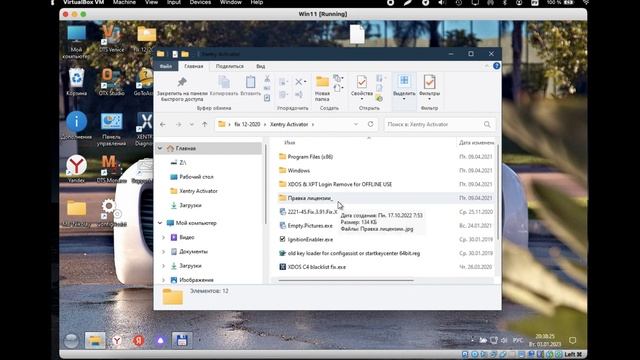640x360 pixels.
Task: Open the blue info Дополнения desktop icon
Action: click(x=76, y=125)
